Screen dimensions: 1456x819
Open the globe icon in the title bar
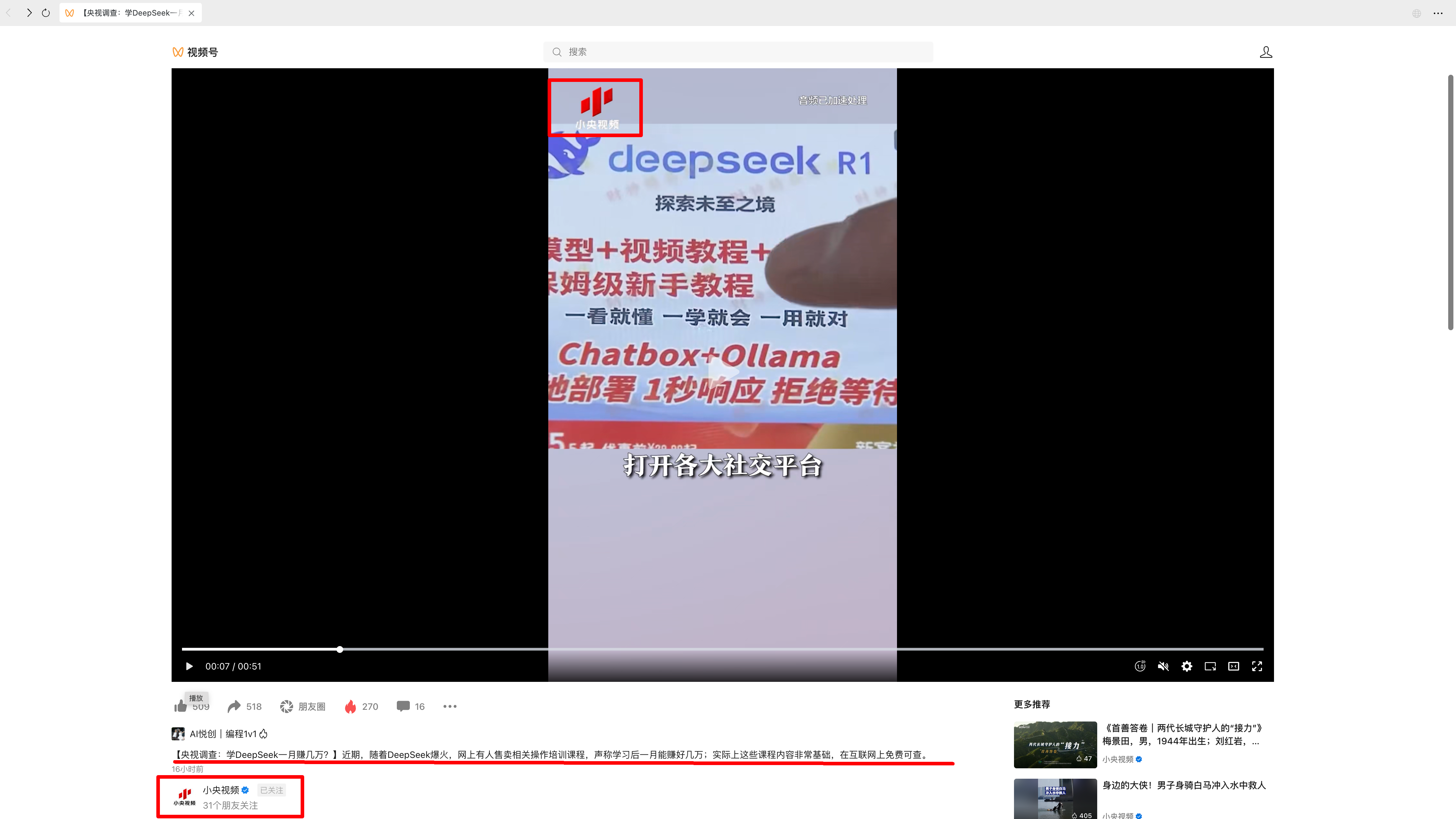(1416, 13)
